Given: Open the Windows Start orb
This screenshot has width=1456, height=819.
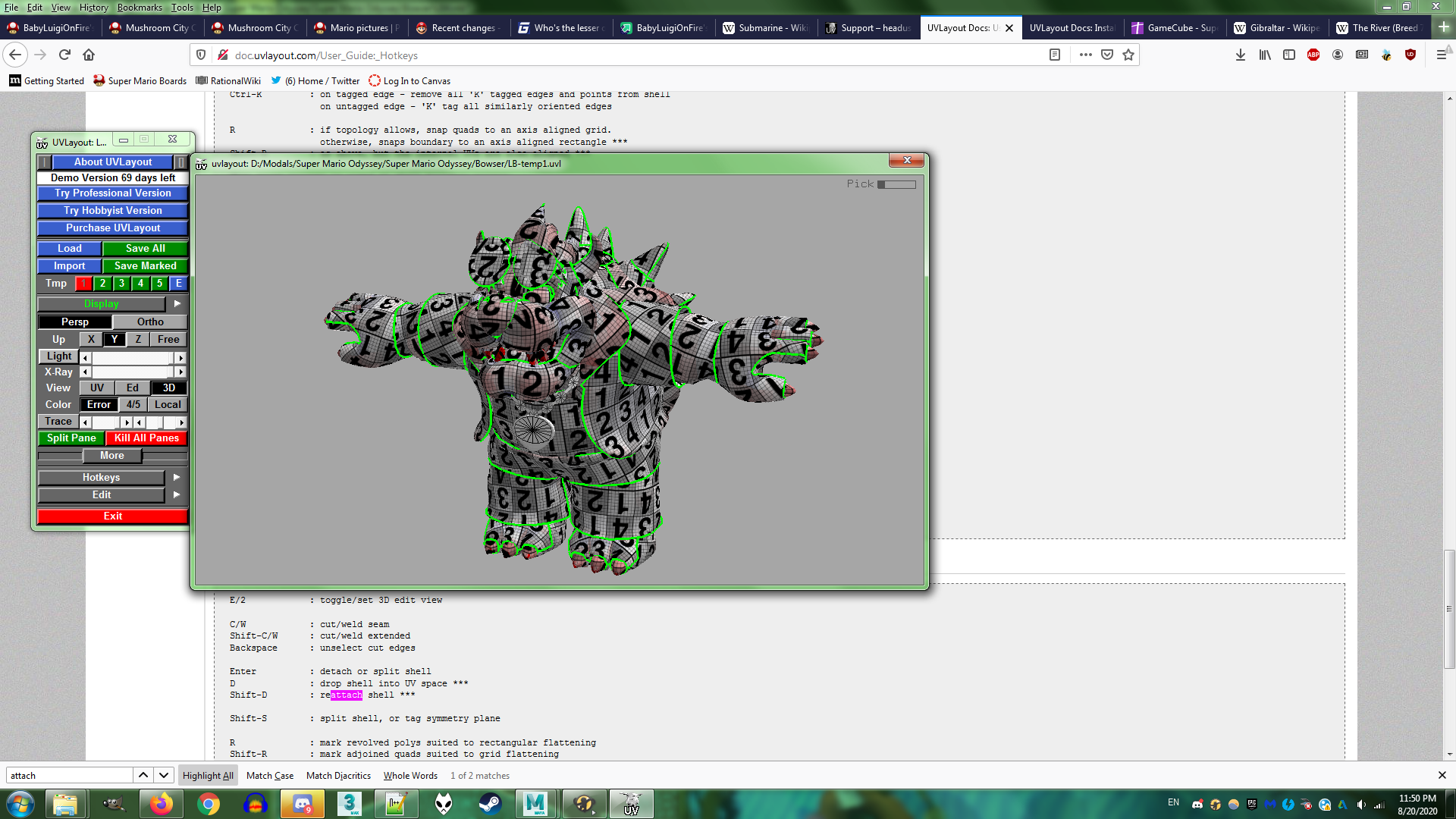Looking at the screenshot, I should [x=20, y=804].
